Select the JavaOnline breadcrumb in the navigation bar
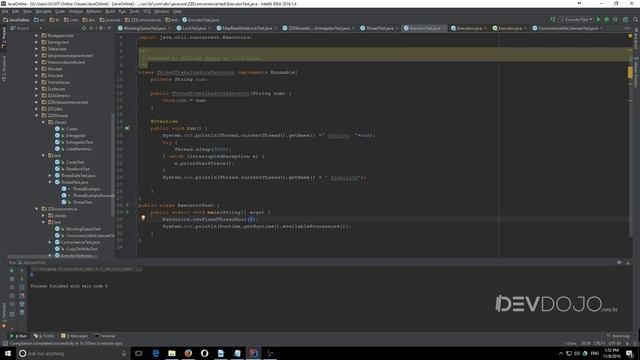 (x=16, y=20)
